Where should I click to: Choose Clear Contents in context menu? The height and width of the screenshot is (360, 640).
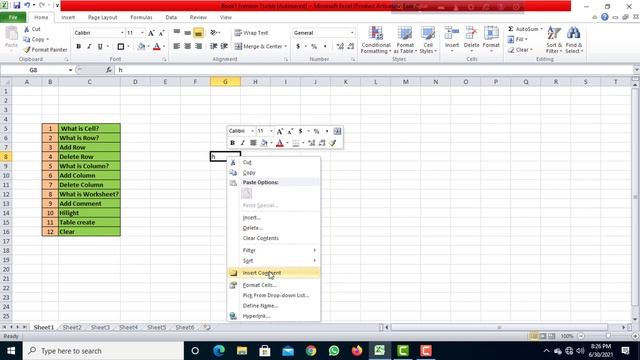pyautogui.click(x=274, y=238)
